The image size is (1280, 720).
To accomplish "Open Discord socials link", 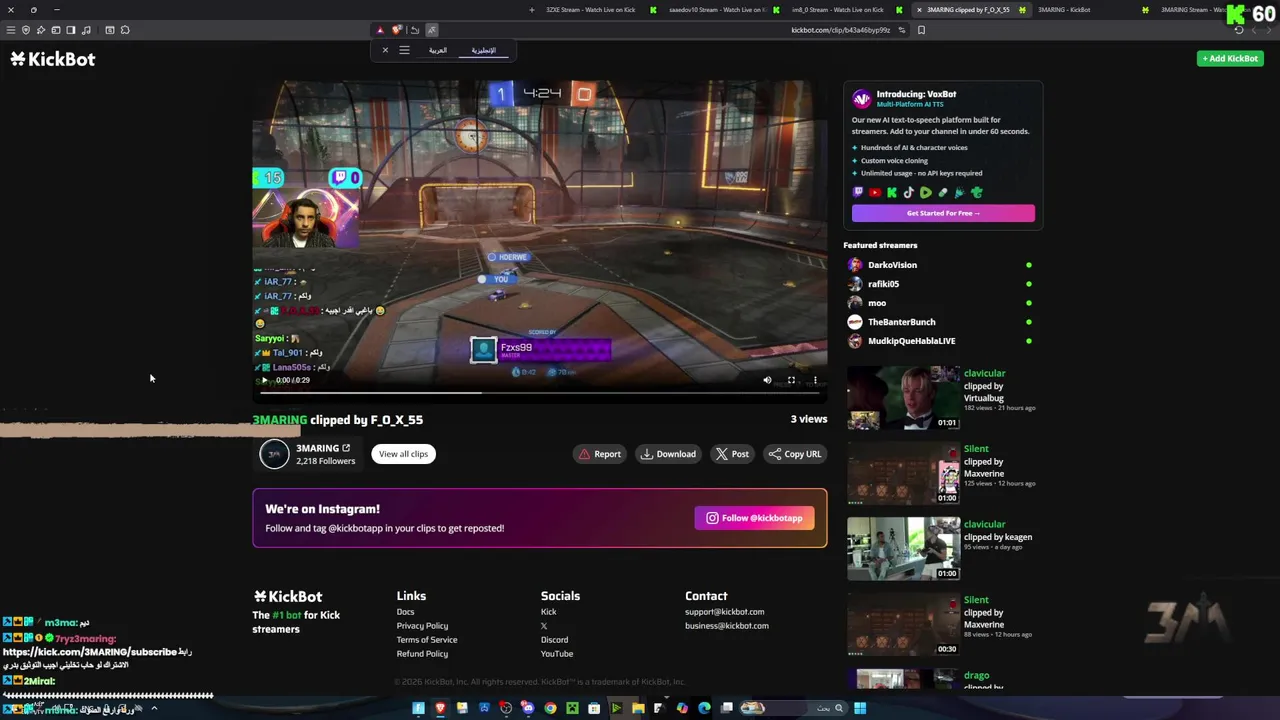I will (554, 640).
